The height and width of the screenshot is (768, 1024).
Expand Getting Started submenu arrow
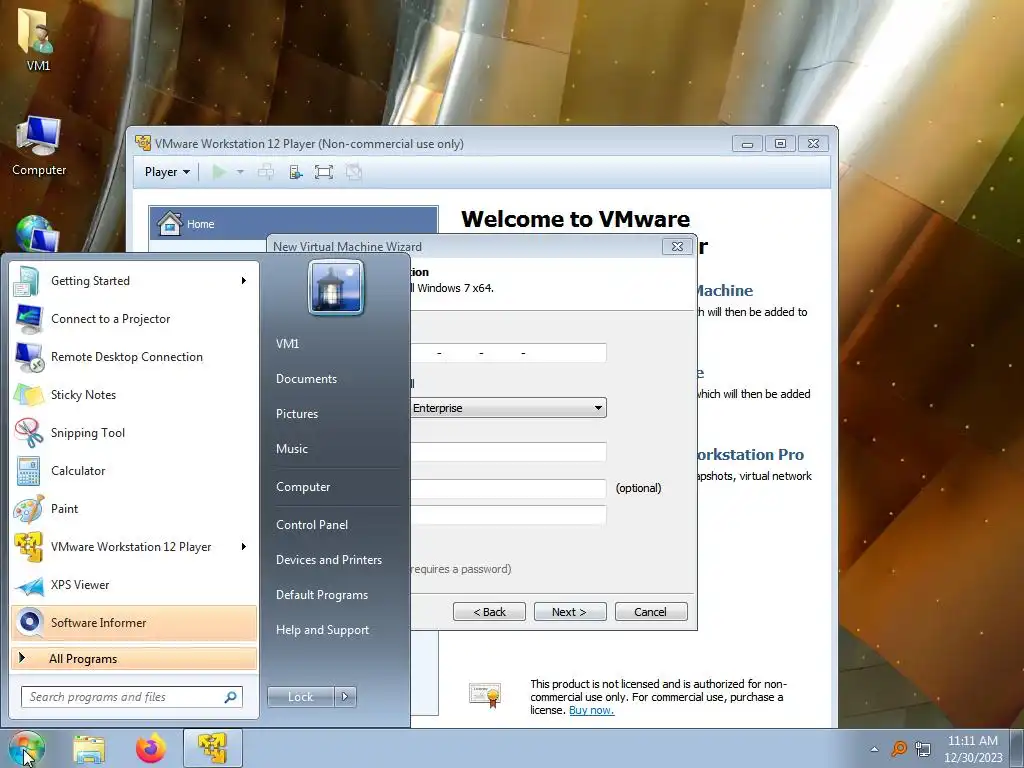pos(244,281)
